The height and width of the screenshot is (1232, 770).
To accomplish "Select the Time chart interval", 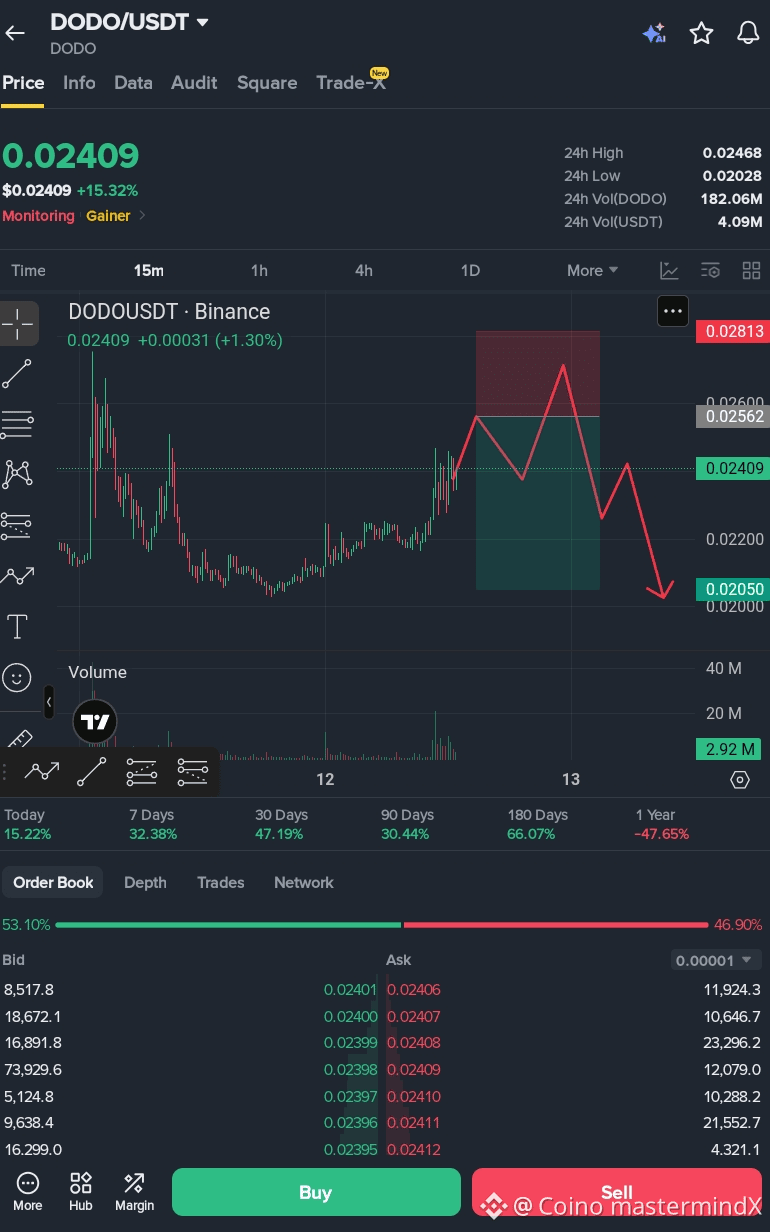I will [28, 271].
